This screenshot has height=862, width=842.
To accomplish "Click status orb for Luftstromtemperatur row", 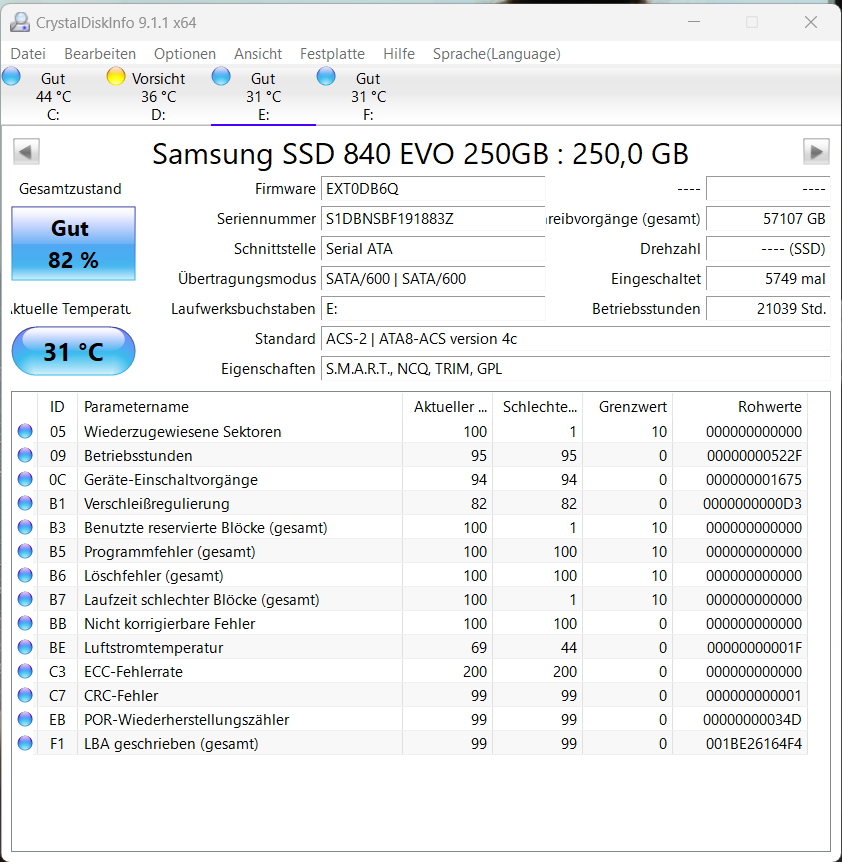I will pyautogui.click(x=25, y=647).
